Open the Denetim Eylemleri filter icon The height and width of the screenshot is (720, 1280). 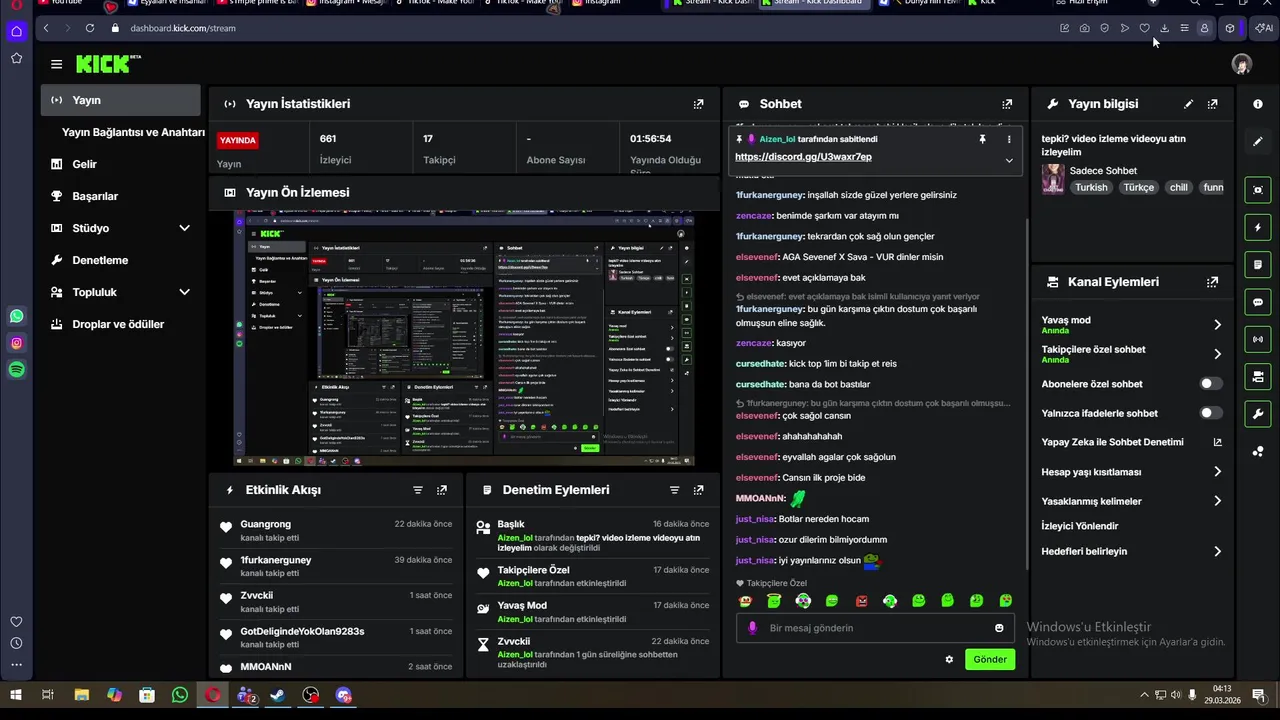pyautogui.click(x=674, y=490)
